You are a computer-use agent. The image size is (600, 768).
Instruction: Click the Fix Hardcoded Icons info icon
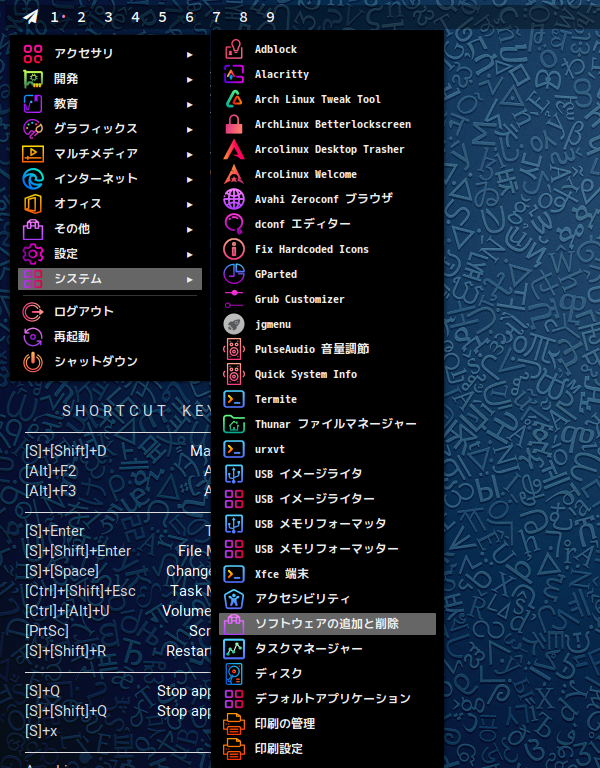[x=234, y=249]
